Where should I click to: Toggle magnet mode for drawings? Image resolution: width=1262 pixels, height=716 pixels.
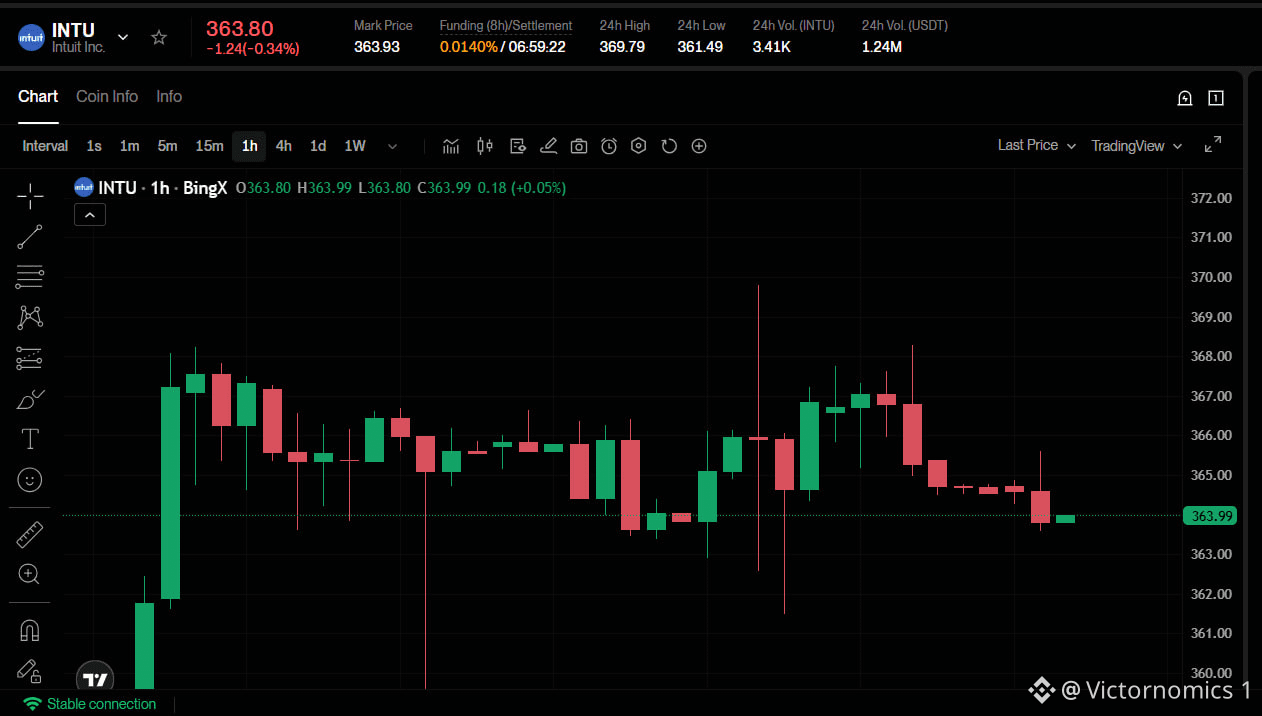pyautogui.click(x=30, y=631)
